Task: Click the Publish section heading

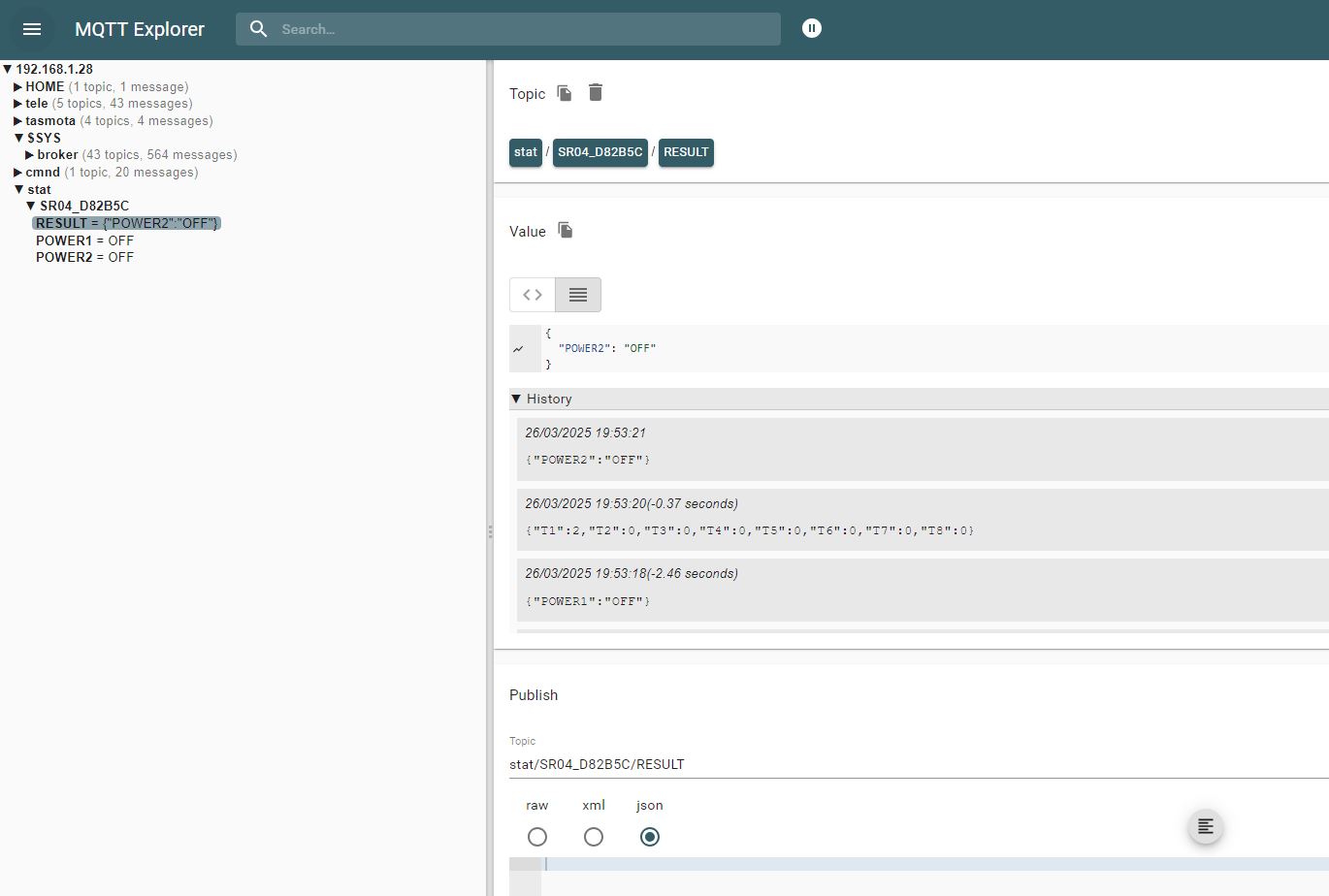Action: 534,695
